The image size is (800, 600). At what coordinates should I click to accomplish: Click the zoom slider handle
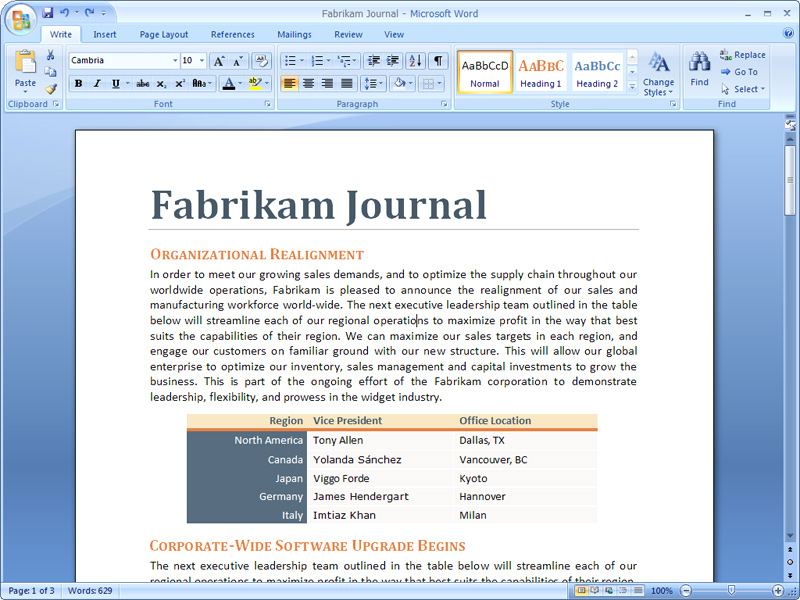coord(732,591)
